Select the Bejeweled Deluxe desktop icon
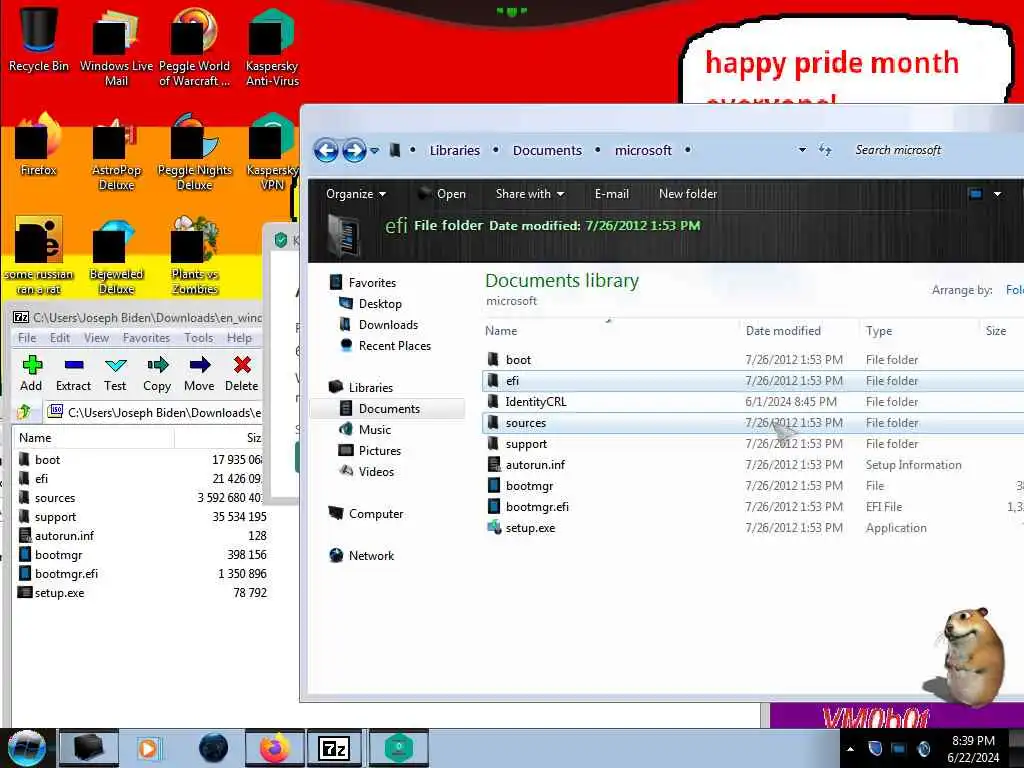The height and width of the screenshot is (768, 1024). click(116, 256)
